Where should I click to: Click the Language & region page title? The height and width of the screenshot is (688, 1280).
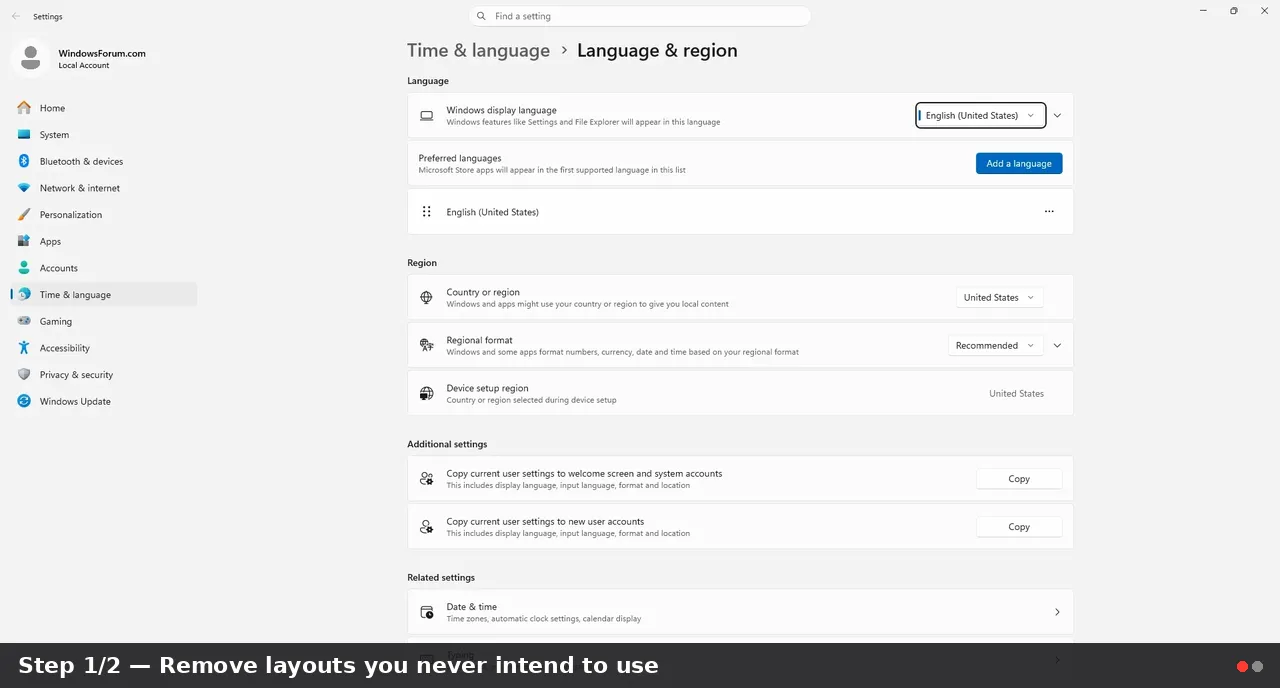[x=657, y=51]
